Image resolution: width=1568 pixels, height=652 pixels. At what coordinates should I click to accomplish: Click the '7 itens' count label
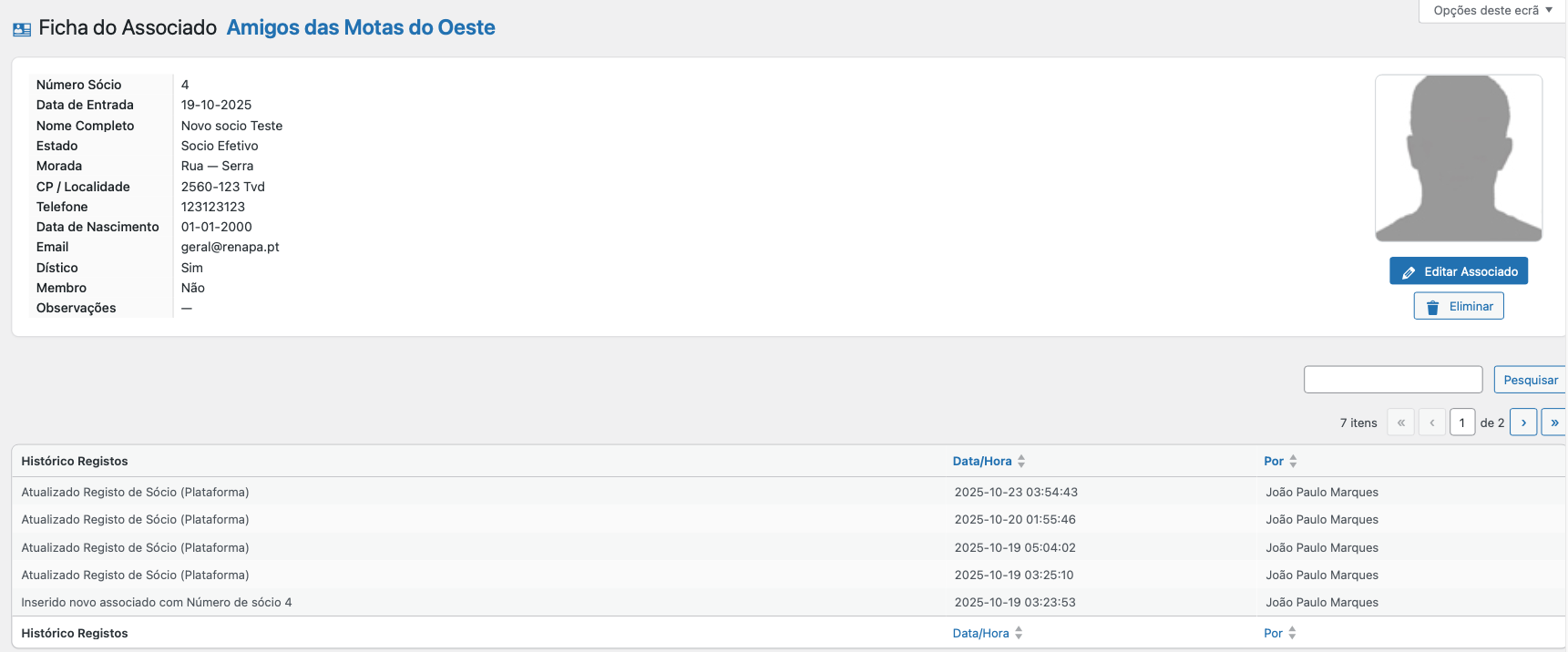pos(1358,423)
